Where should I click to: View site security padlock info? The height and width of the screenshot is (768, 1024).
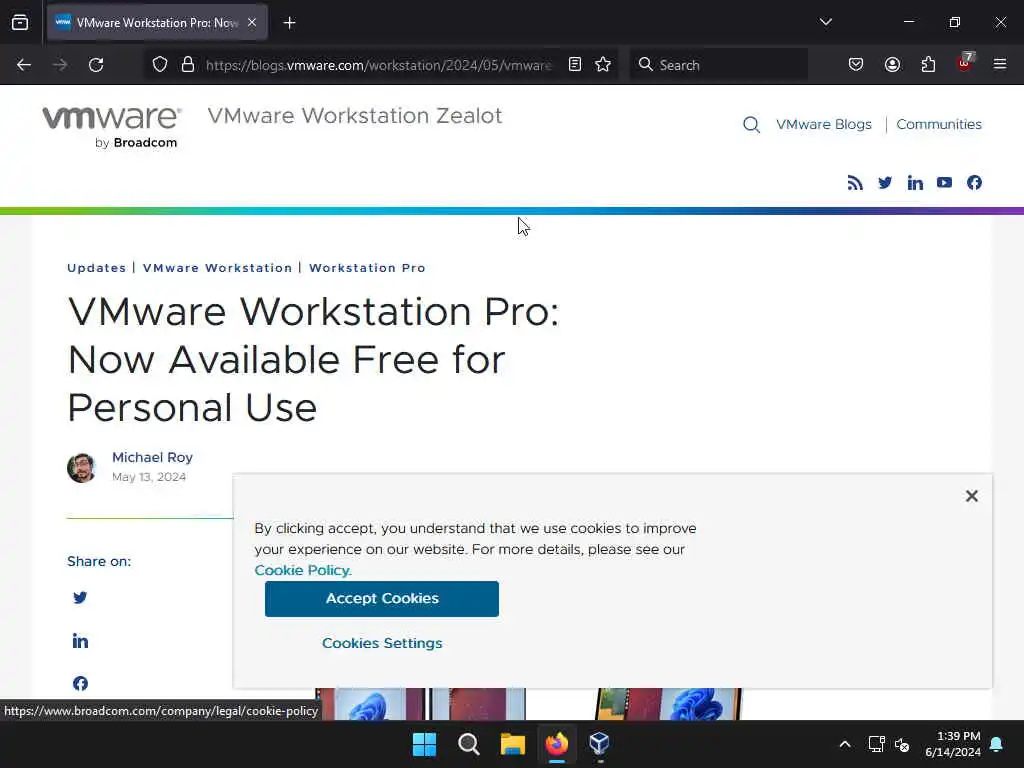[188, 65]
